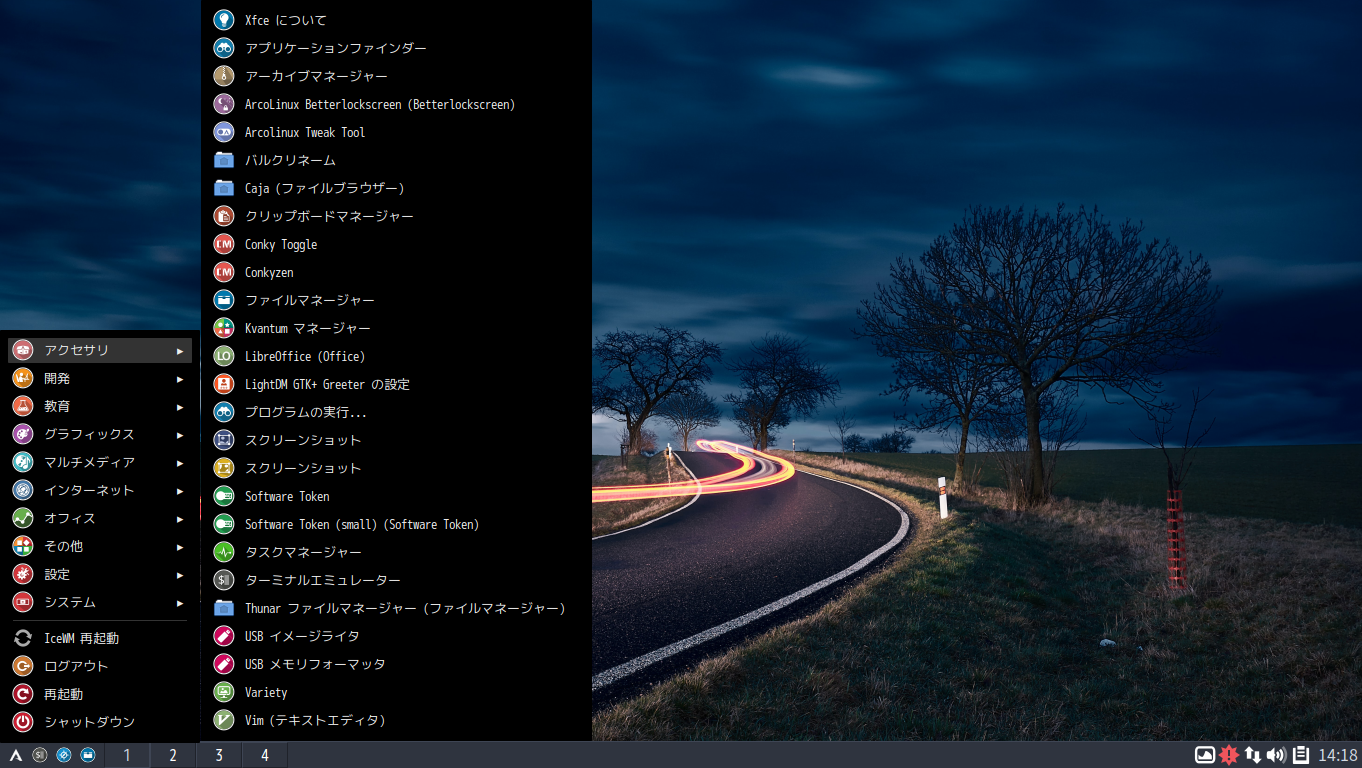This screenshot has width=1362, height=768.
Task: Open LibreOffice (Office)
Action: pos(396,356)
